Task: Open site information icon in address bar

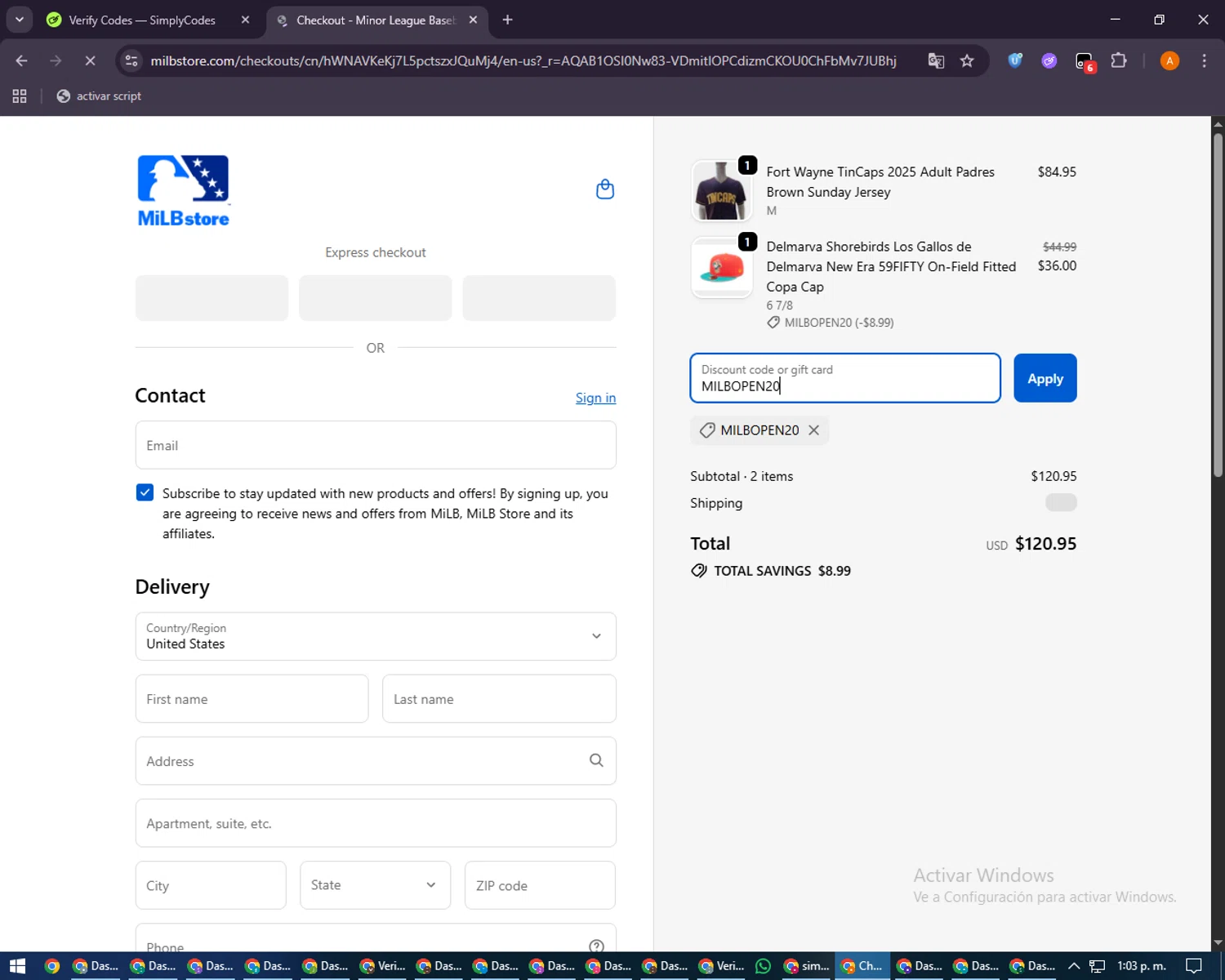Action: (x=131, y=60)
